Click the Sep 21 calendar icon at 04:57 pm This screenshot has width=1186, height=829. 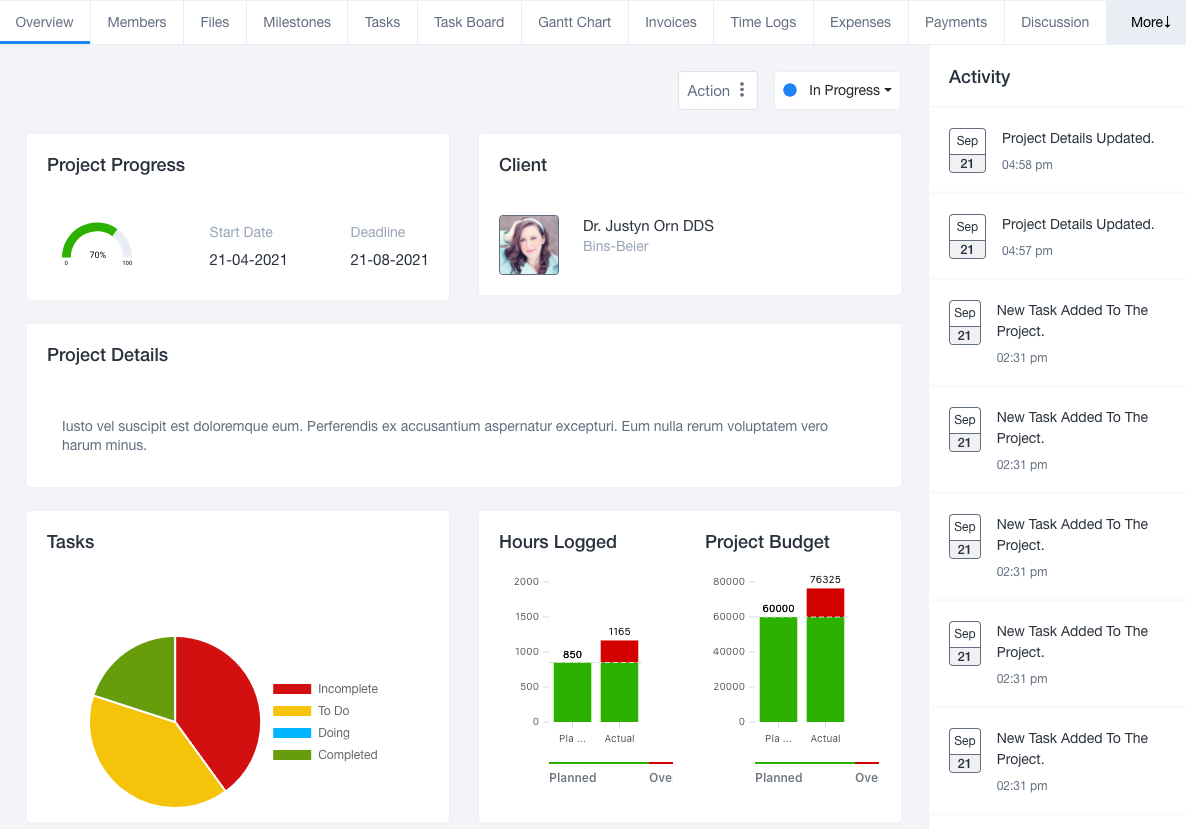coord(967,237)
